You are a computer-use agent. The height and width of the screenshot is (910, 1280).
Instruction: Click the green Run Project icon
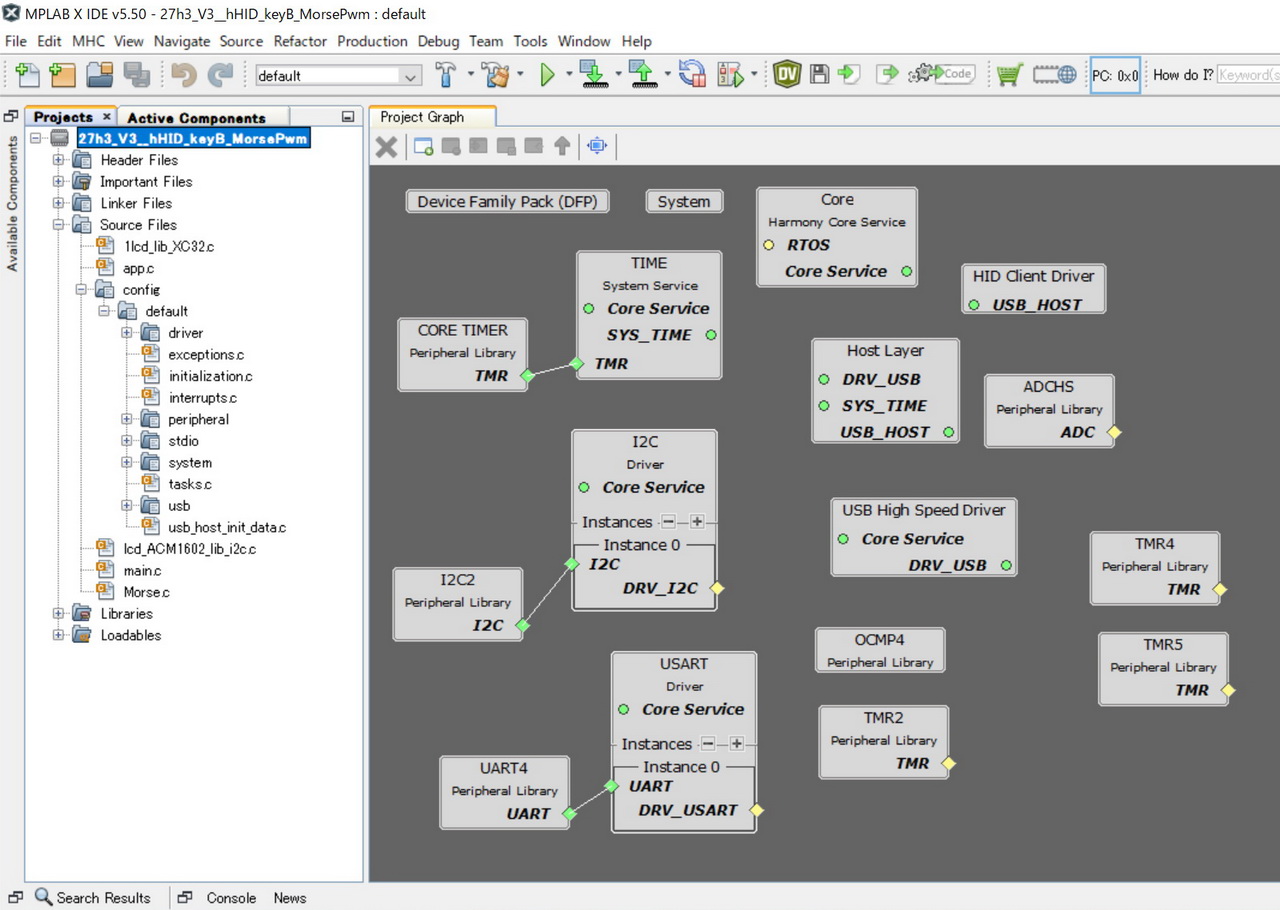coord(547,74)
